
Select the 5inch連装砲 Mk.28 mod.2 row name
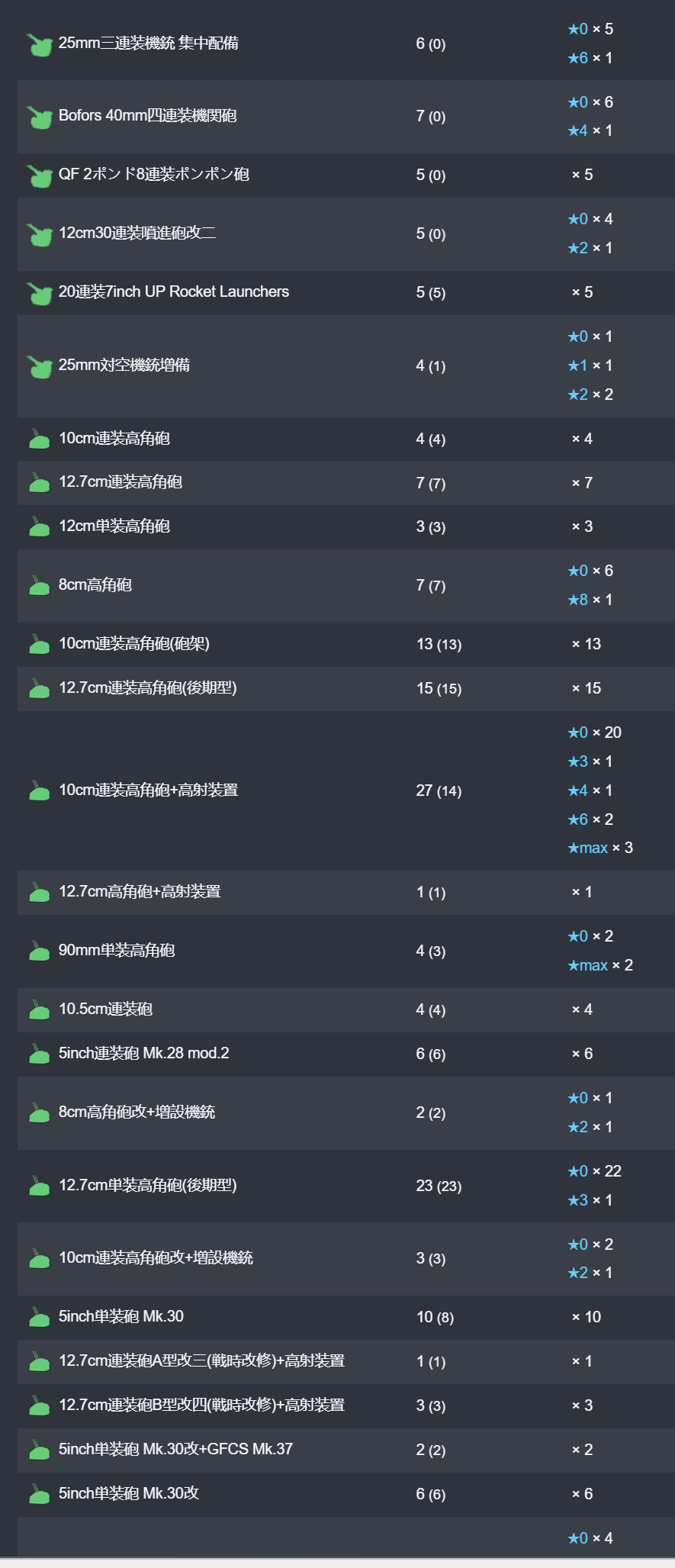[x=144, y=1053]
